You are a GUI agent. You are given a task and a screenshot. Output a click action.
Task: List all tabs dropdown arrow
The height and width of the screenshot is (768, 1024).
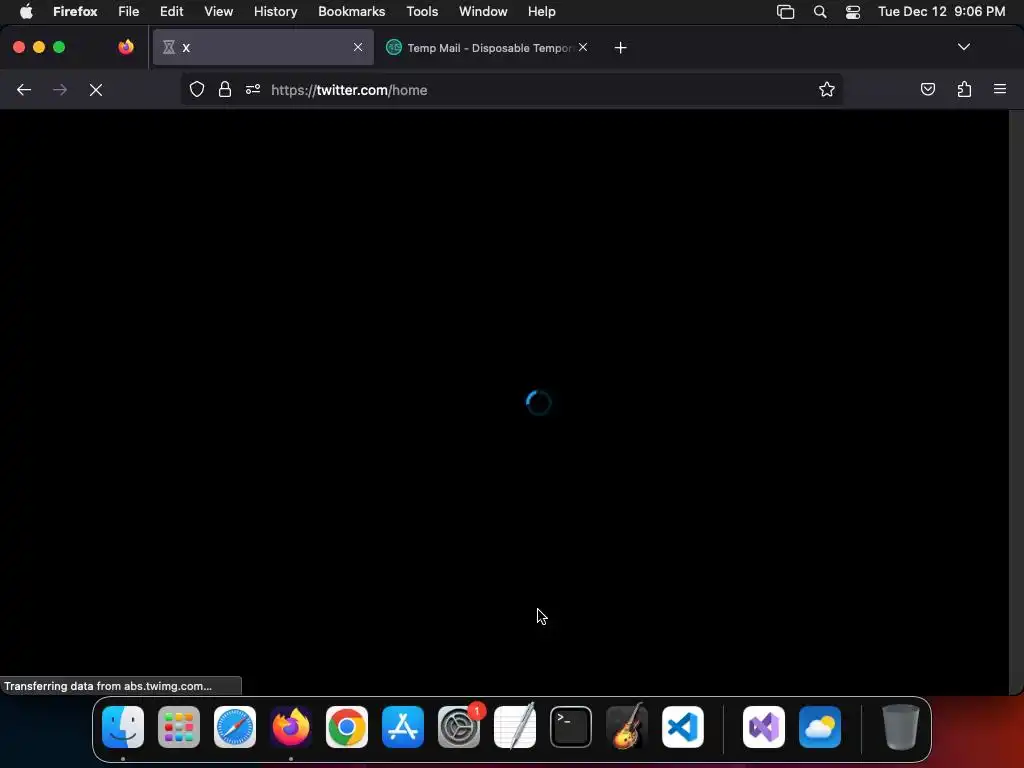tap(964, 47)
